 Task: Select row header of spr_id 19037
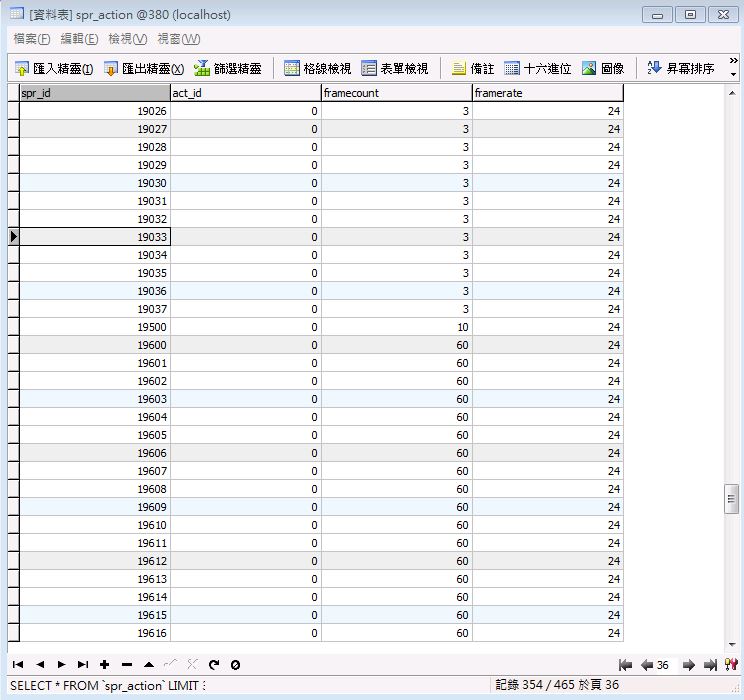[14, 309]
